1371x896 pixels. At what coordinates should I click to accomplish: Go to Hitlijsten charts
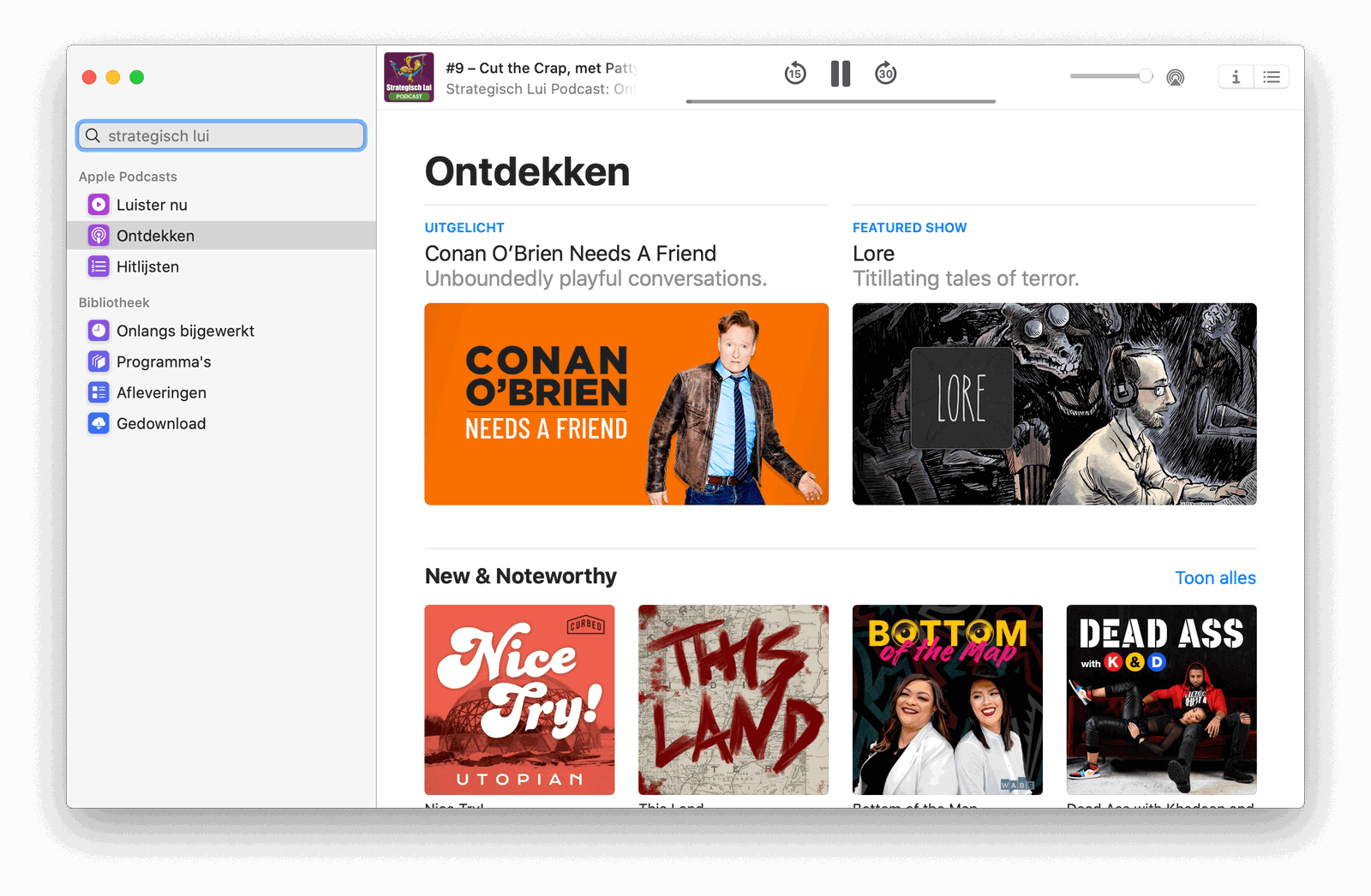221,266
